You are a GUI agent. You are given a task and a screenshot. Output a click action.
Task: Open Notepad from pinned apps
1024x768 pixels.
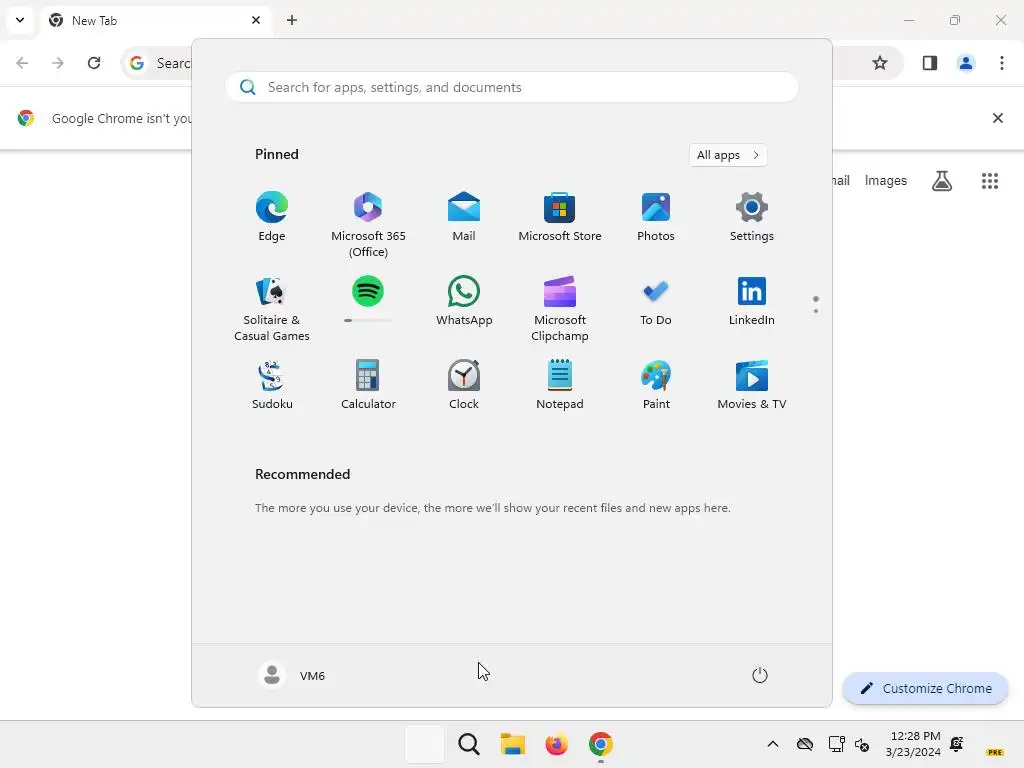tap(560, 385)
